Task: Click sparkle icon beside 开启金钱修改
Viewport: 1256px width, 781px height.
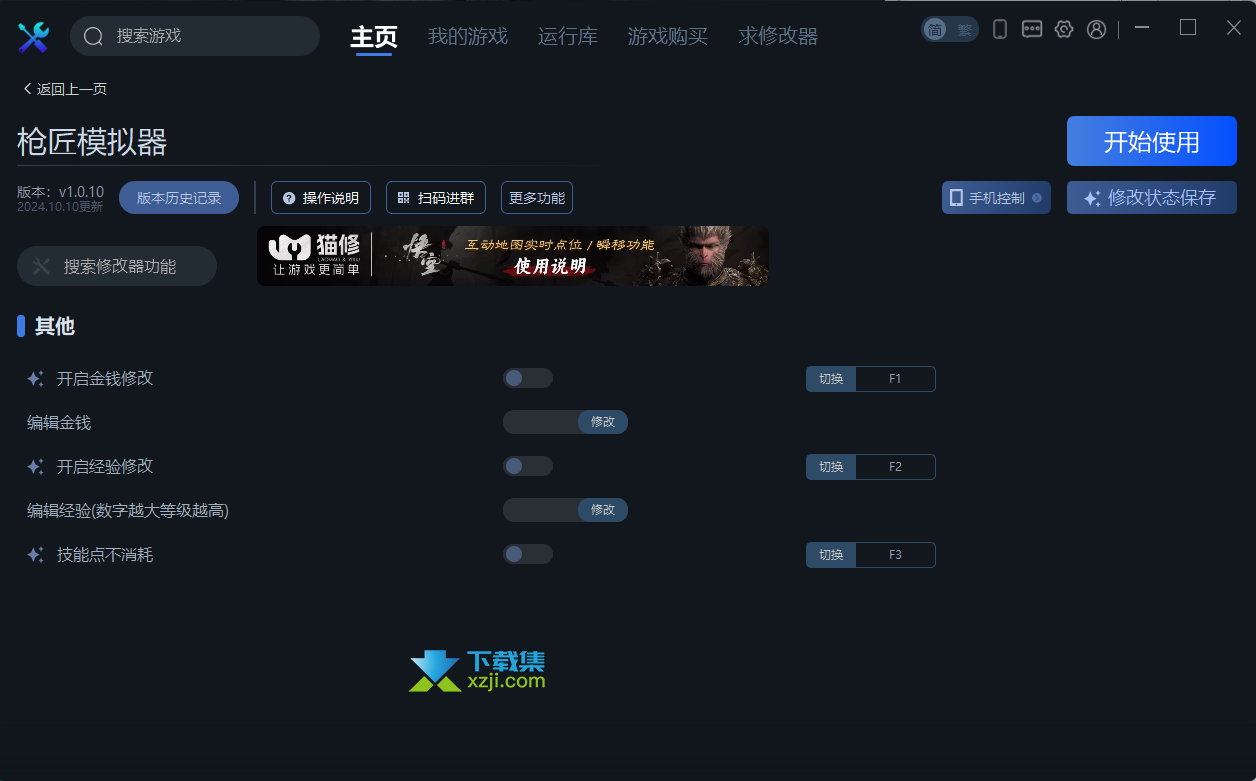Action: point(35,379)
